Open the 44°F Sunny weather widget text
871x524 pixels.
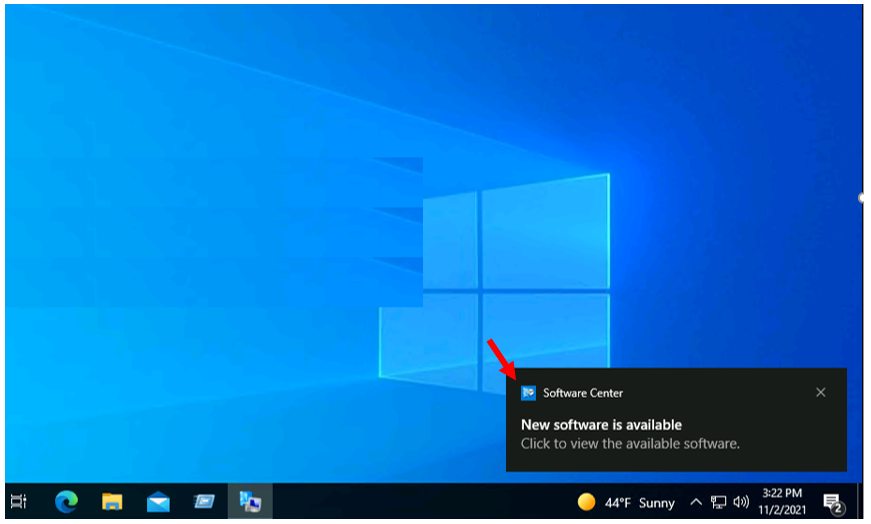pyautogui.click(x=639, y=503)
